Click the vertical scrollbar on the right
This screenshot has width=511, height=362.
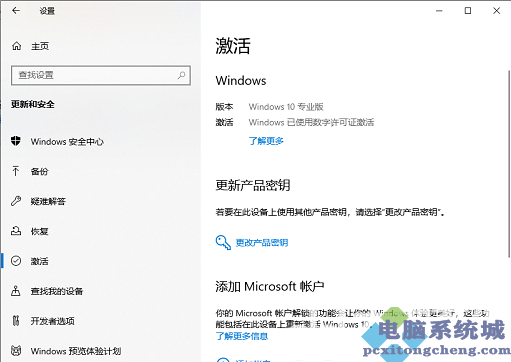coord(509,163)
